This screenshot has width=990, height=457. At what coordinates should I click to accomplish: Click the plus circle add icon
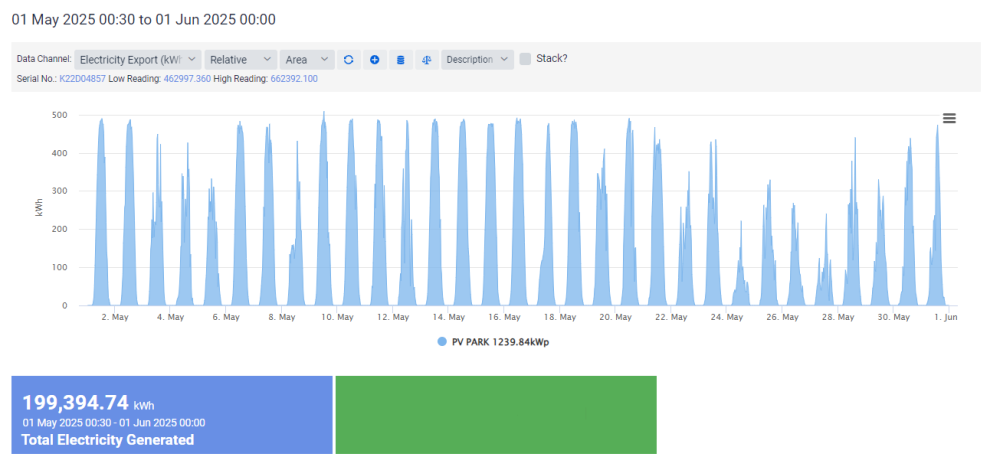[374, 60]
